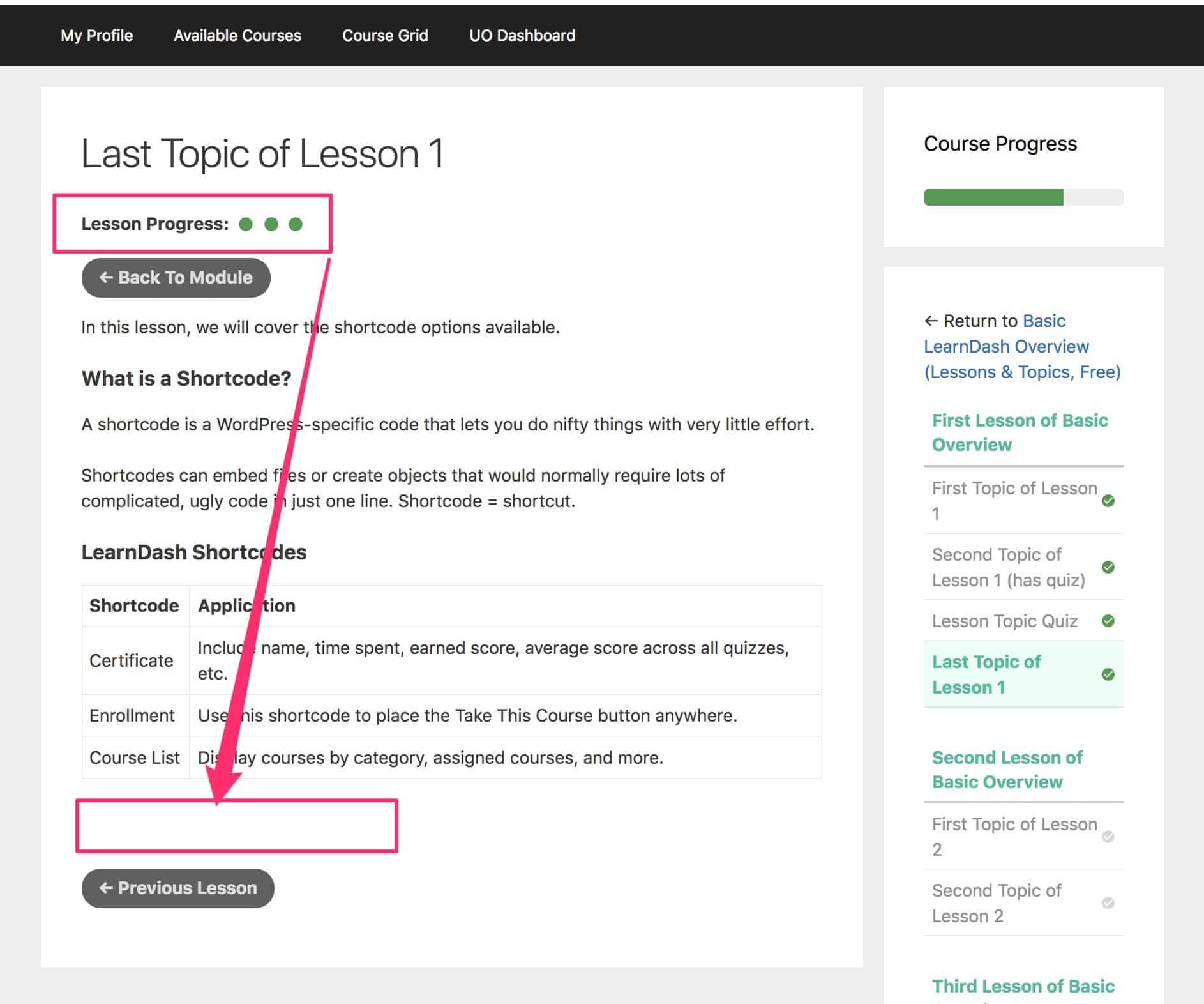1204x1004 pixels.
Task: Click green checkmark beside First Topic of Lesson 1
Action: click(x=1108, y=501)
